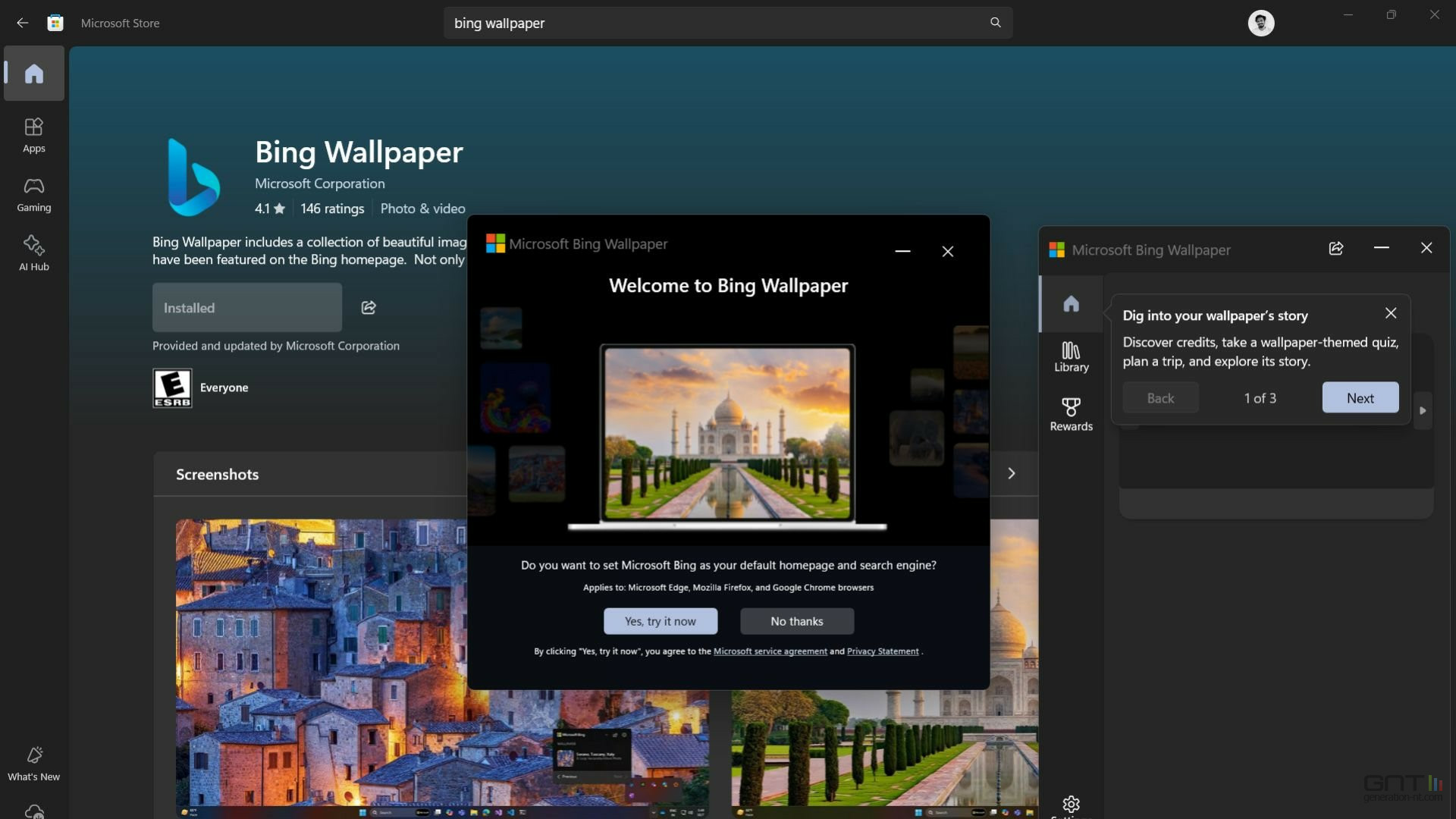1456x819 pixels.
Task: Go back with the Store back arrow
Action: point(22,23)
